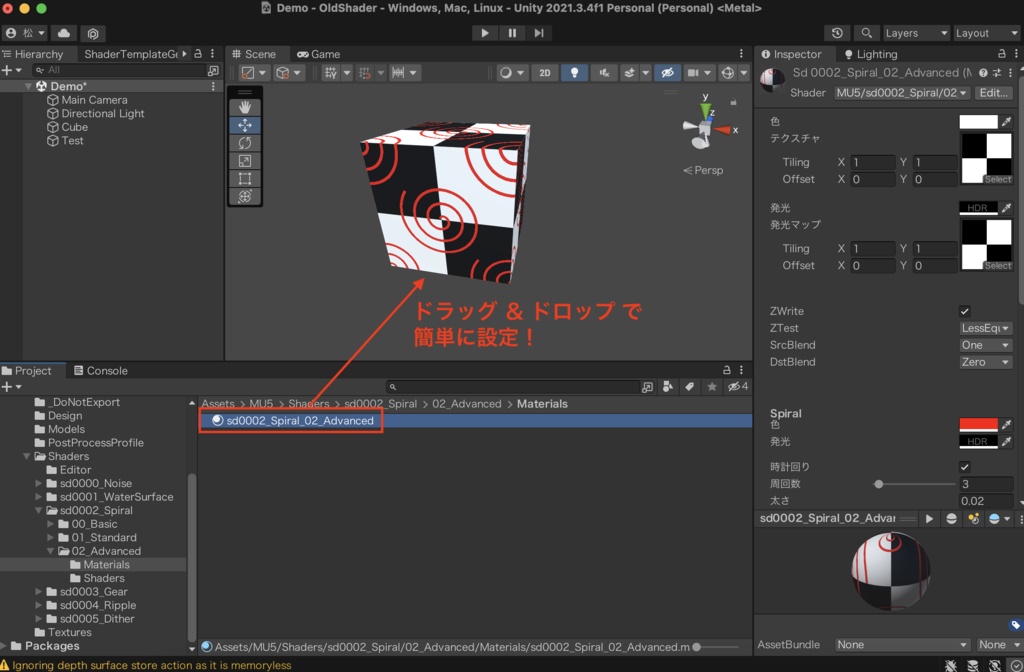Image resolution: width=1024 pixels, height=672 pixels.
Task: Open the search icon in top toolbar
Action: pyautogui.click(x=866, y=32)
